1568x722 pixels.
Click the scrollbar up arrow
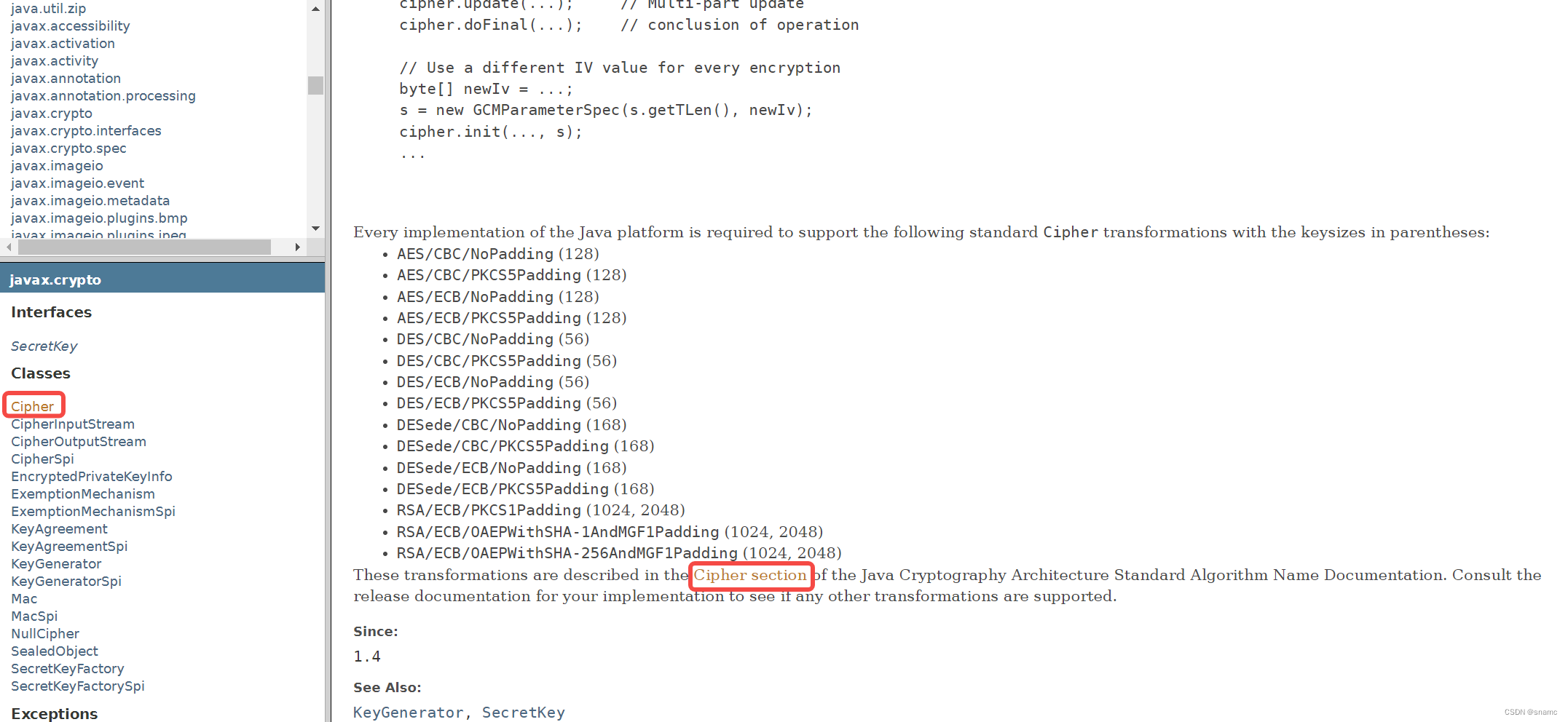[x=315, y=8]
